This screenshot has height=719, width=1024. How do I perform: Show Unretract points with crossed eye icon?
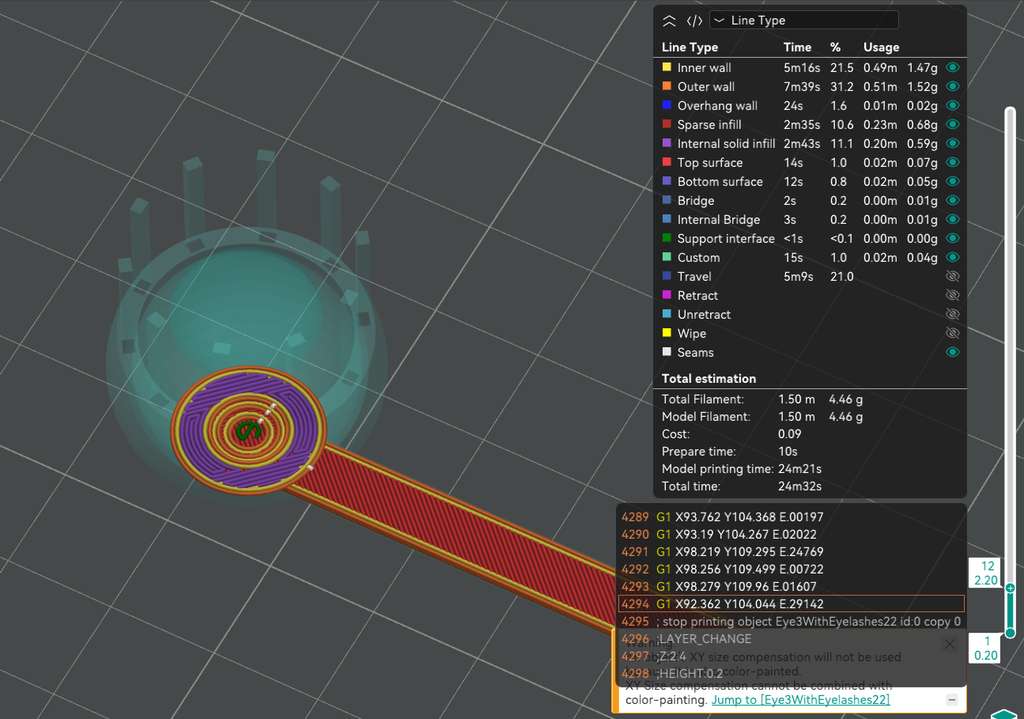[x=952, y=314]
